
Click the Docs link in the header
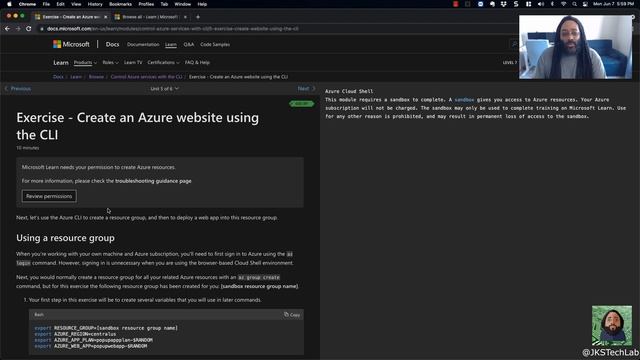112,44
